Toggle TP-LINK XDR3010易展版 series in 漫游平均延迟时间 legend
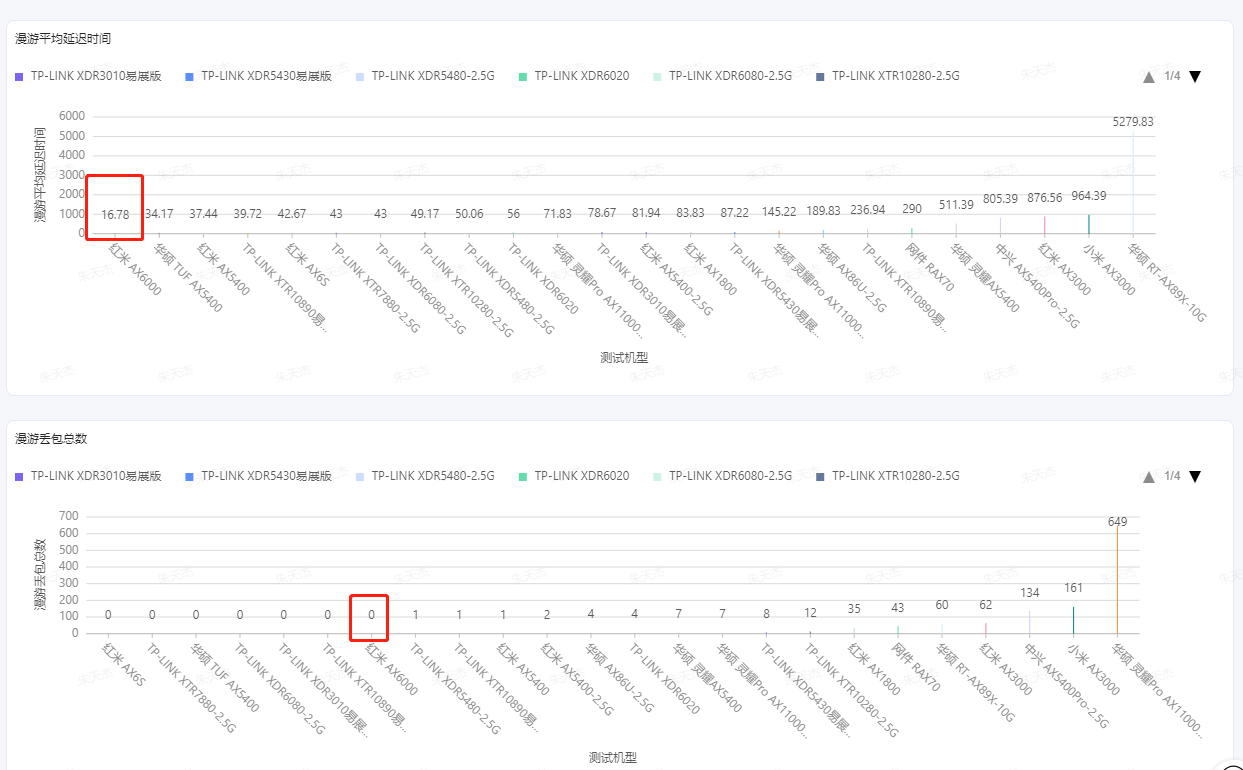 coord(88,76)
